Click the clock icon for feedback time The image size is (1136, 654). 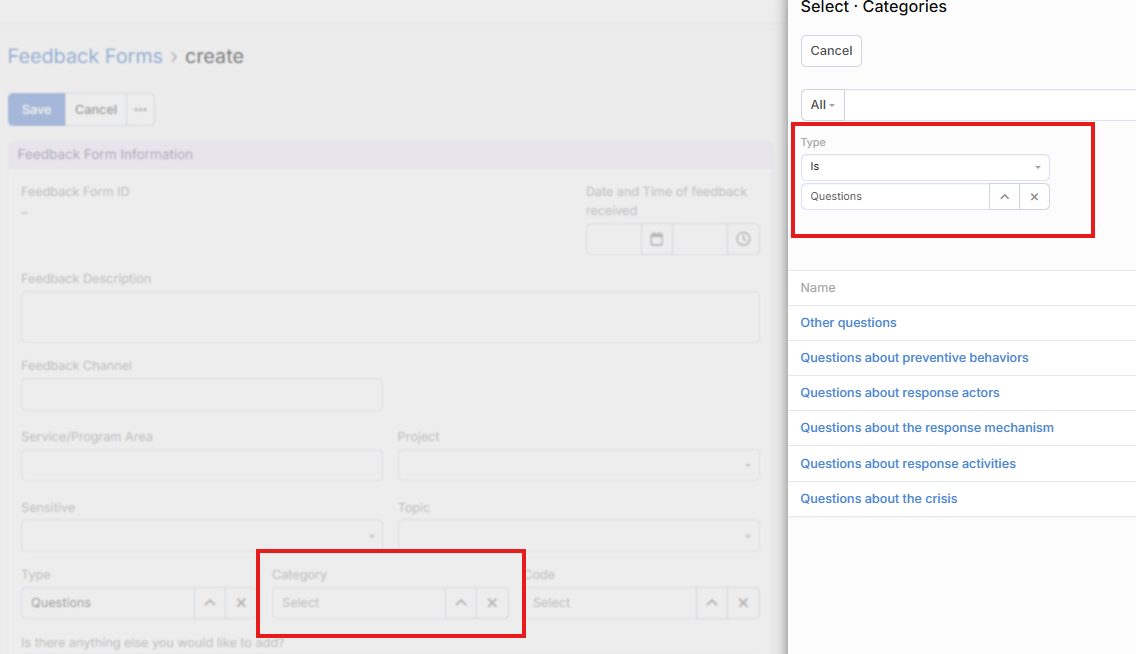tap(743, 240)
